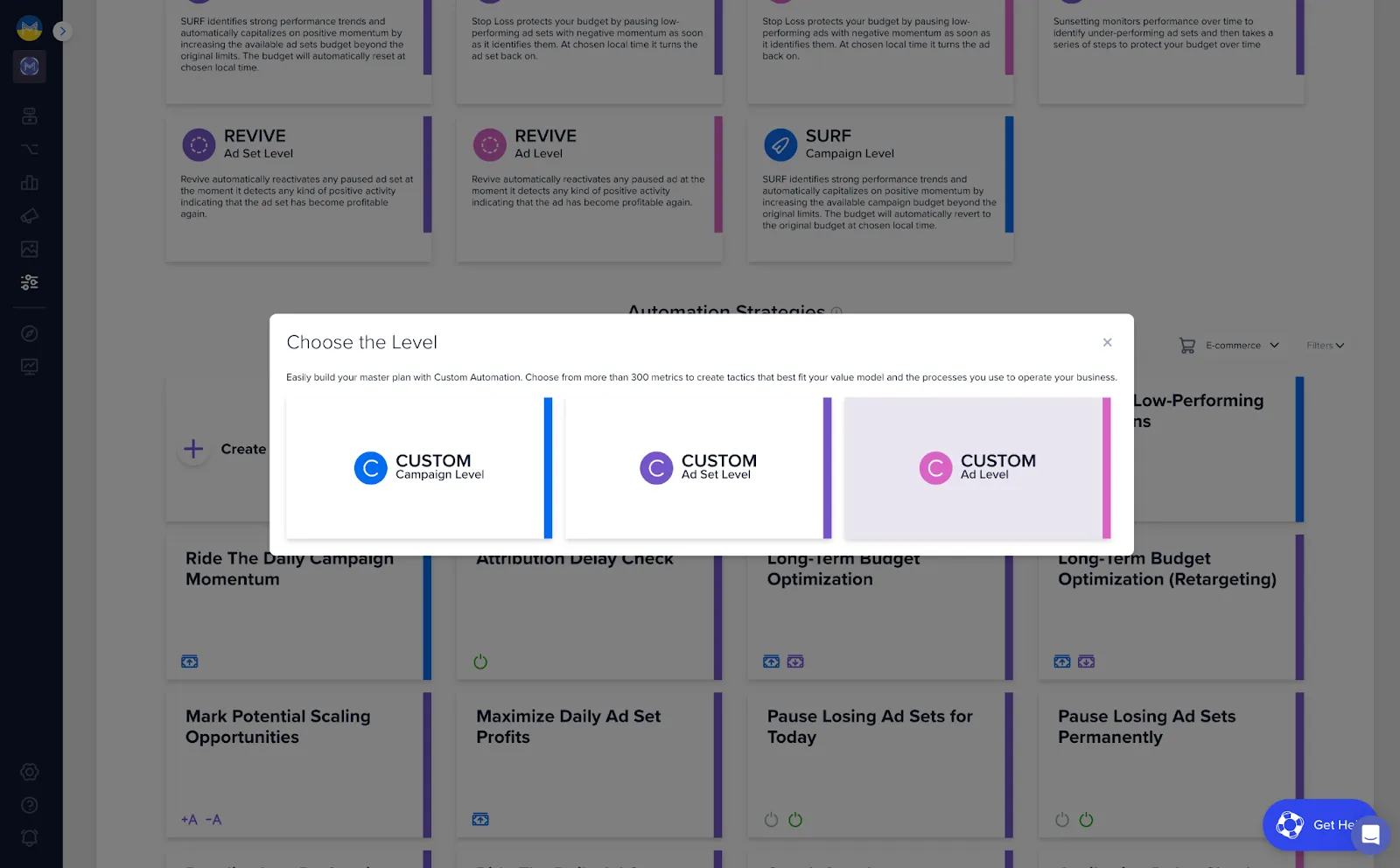Click grey power icon on Pause Losing Ad Sets Permanently
This screenshot has width=1400, height=868.
click(x=1062, y=820)
